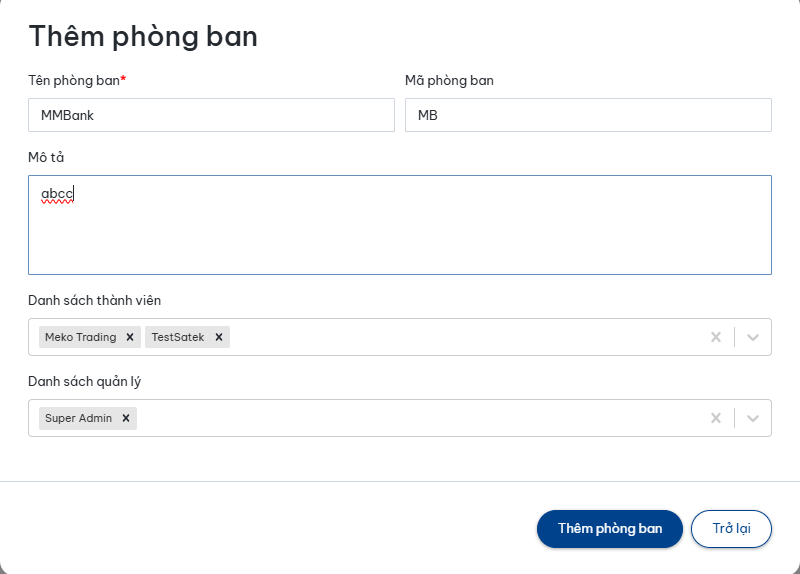Click the Mã phòng ban field containing MB
800x574 pixels.
tap(588, 115)
